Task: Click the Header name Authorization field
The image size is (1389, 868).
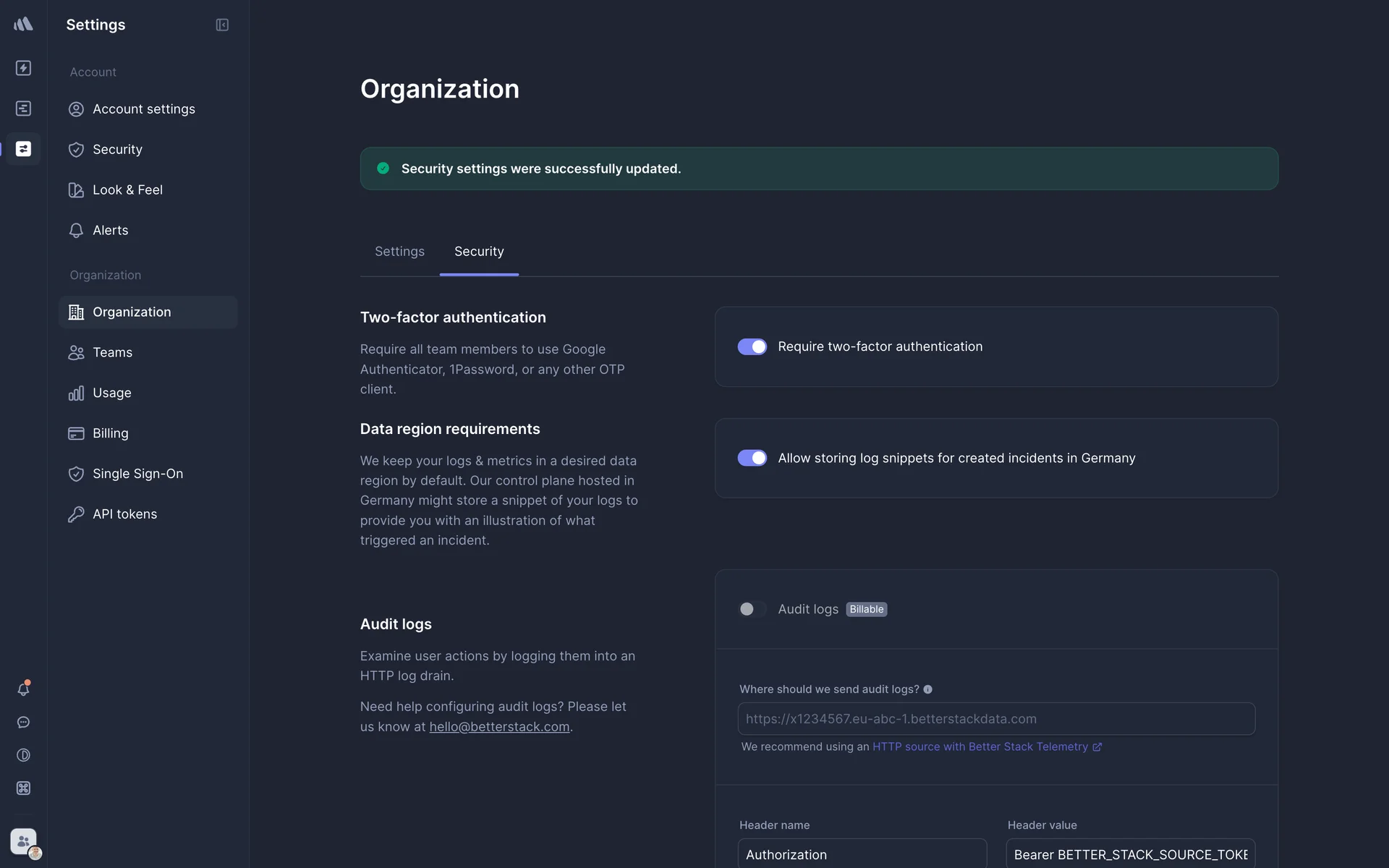Action: (861, 854)
